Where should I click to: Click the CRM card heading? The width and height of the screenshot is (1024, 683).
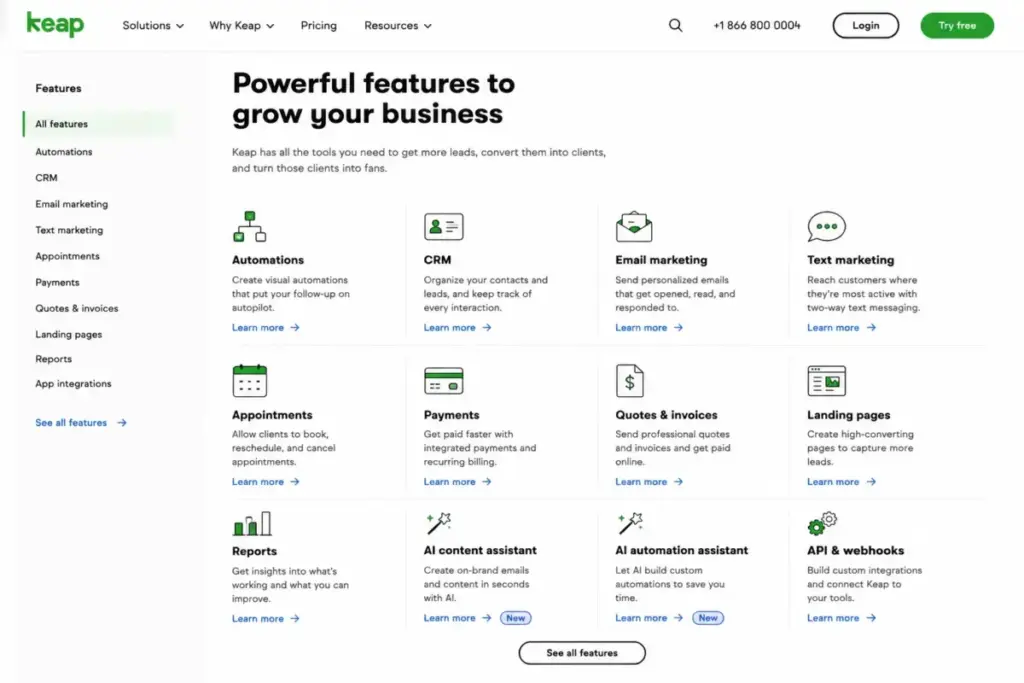pos(438,260)
